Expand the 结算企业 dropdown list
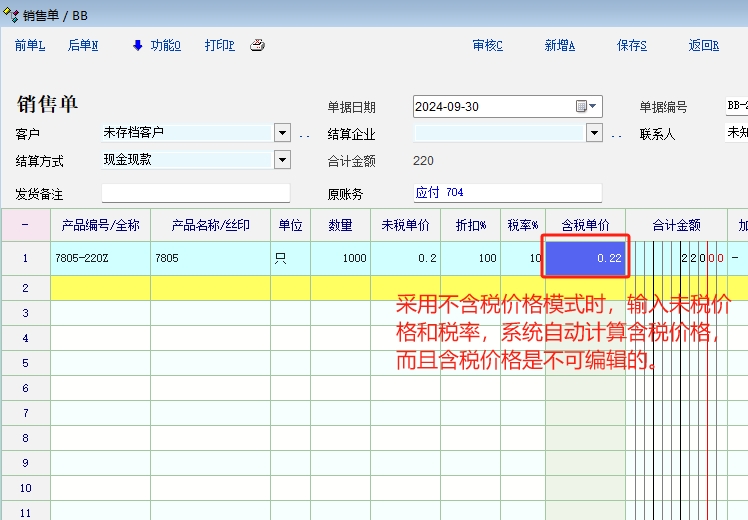 pyautogui.click(x=594, y=133)
